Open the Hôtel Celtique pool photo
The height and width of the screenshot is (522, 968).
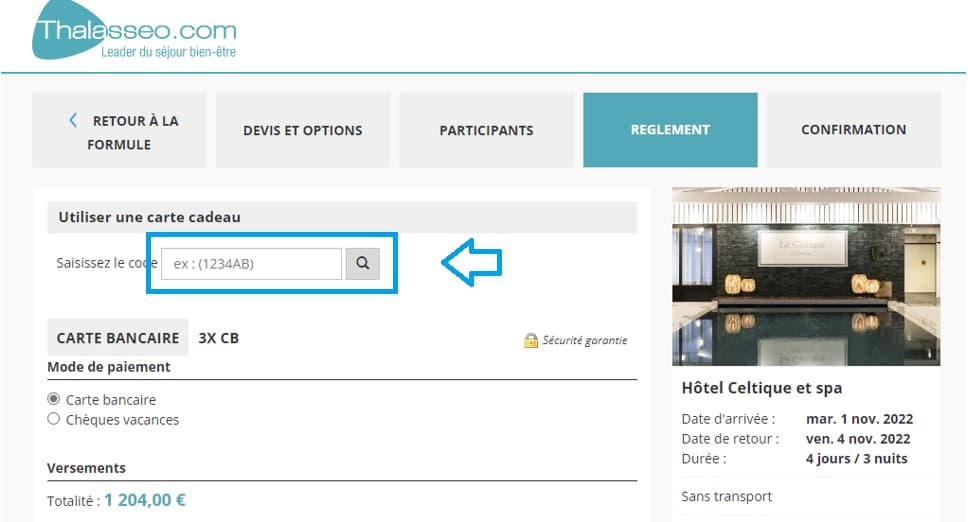[x=806, y=276]
